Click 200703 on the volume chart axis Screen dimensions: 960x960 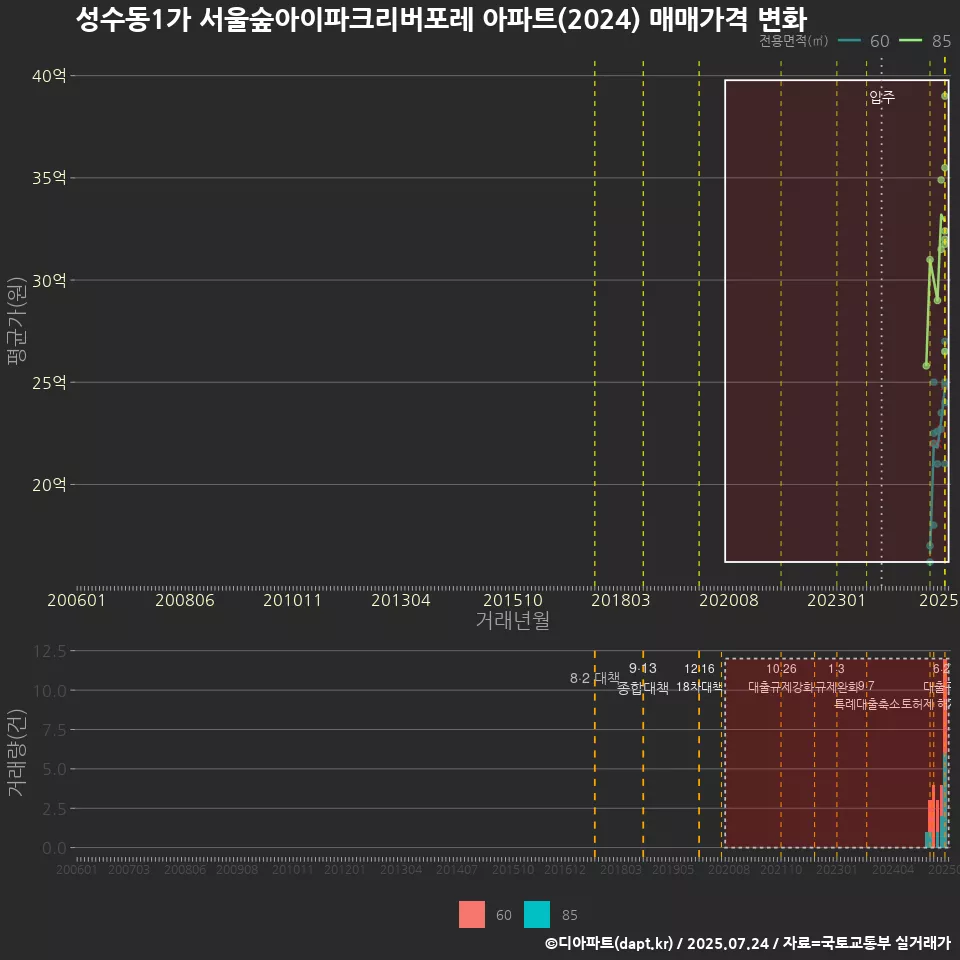(x=129, y=869)
